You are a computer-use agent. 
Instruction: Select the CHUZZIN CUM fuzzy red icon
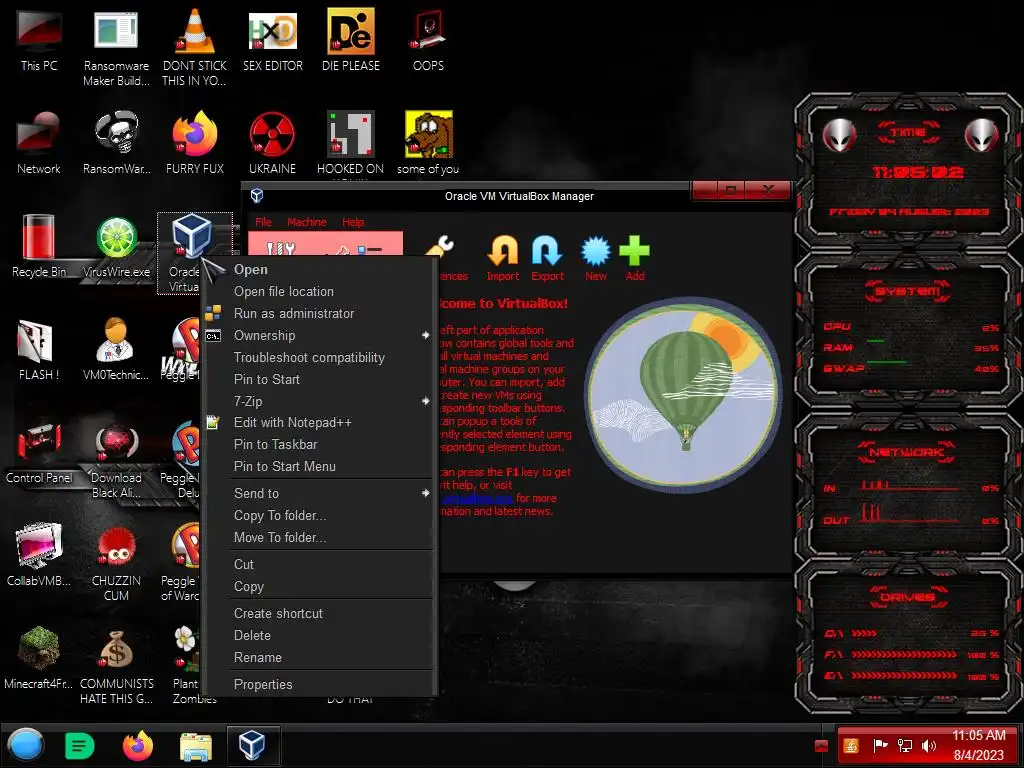[x=116, y=563]
